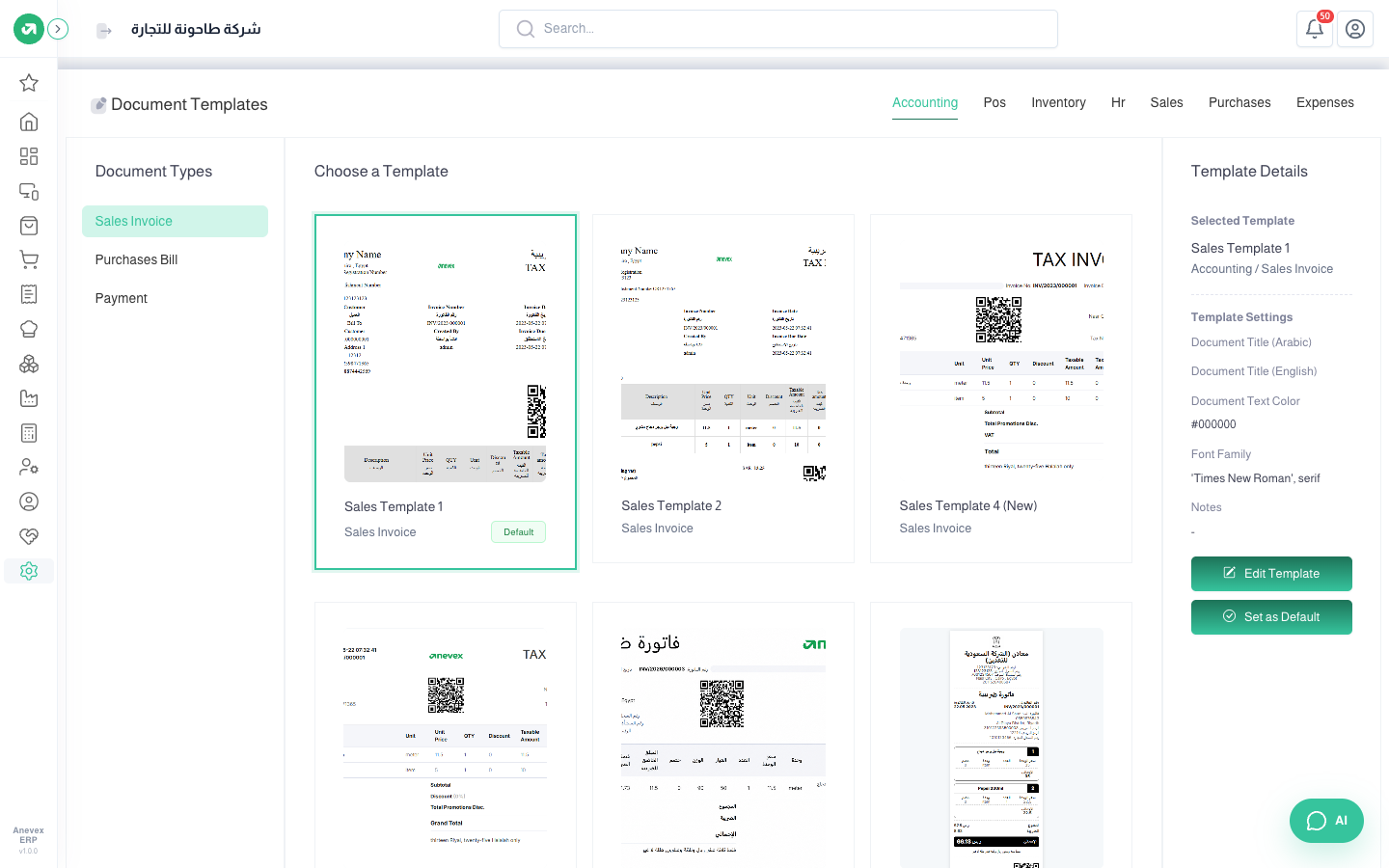Click the #000000 text color value
Image resolution: width=1389 pixels, height=868 pixels.
[1213, 424]
